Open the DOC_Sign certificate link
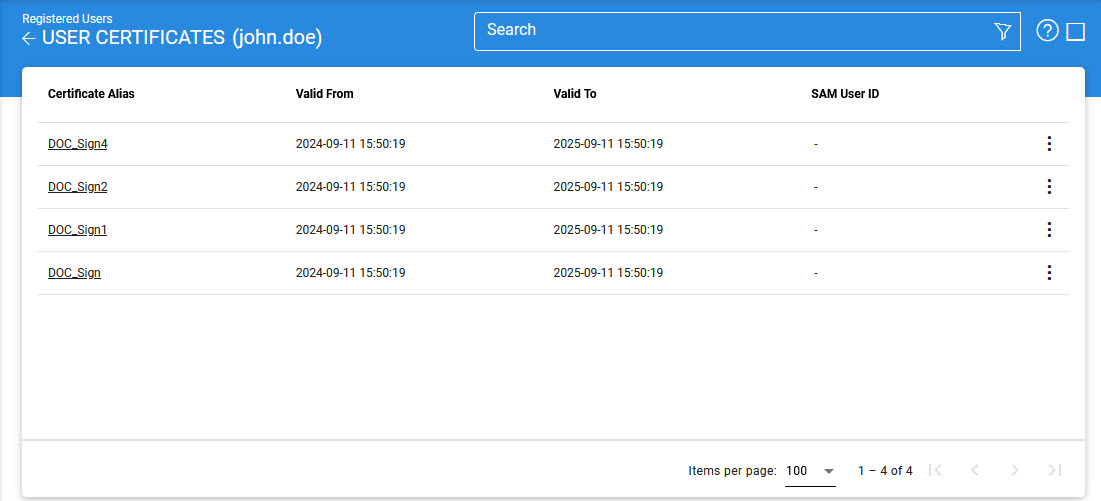Screen dimensions: 1101x501 [74, 273]
